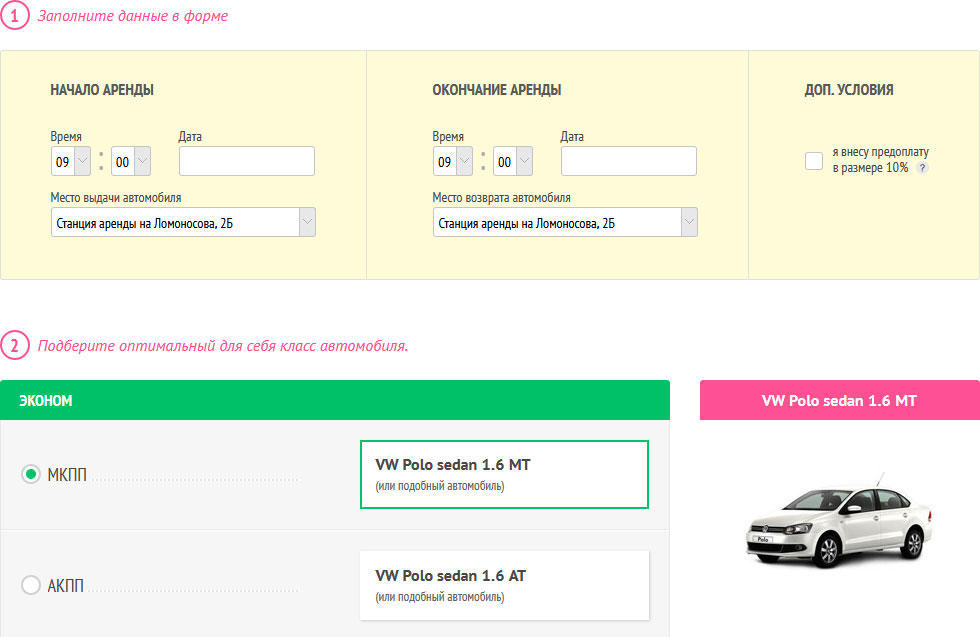Expand the car return location dropdown
The height and width of the screenshot is (637, 980).
pyautogui.click(x=565, y=222)
